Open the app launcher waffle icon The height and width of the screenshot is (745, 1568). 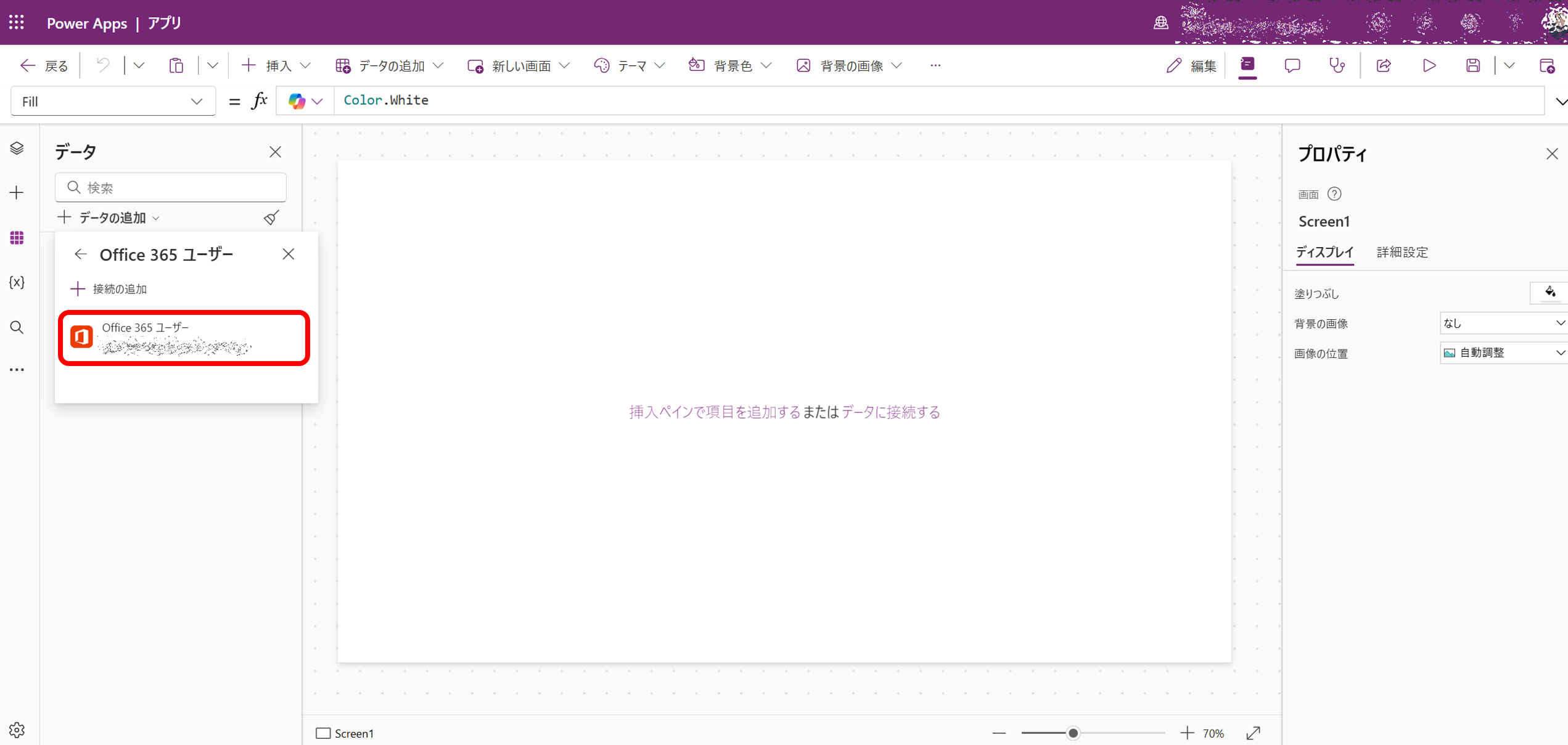[x=17, y=23]
